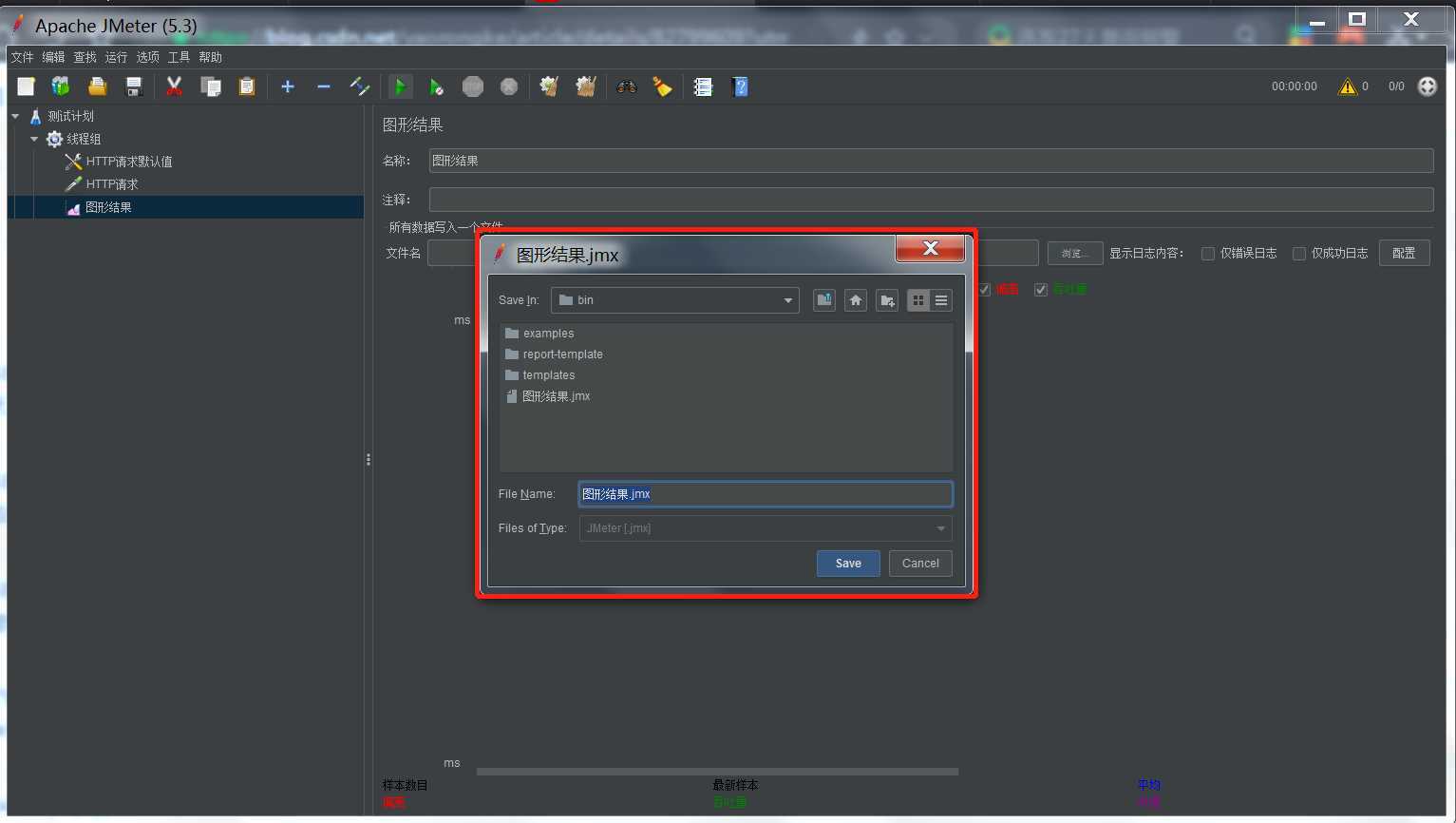Open the 文件 menu
Screen dimensions: 1456x823
coord(22,57)
